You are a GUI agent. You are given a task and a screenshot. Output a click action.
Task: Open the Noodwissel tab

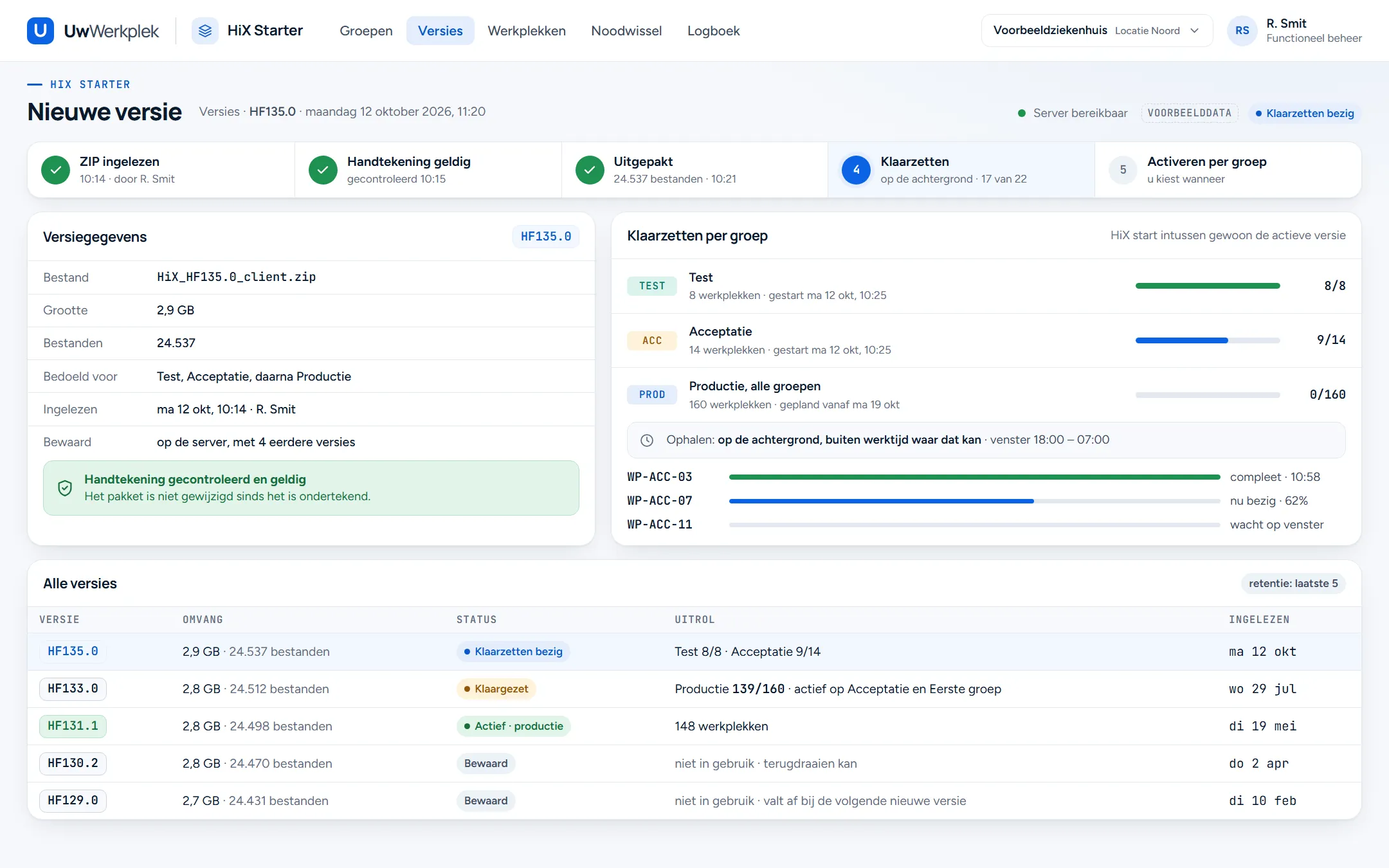pyautogui.click(x=626, y=30)
